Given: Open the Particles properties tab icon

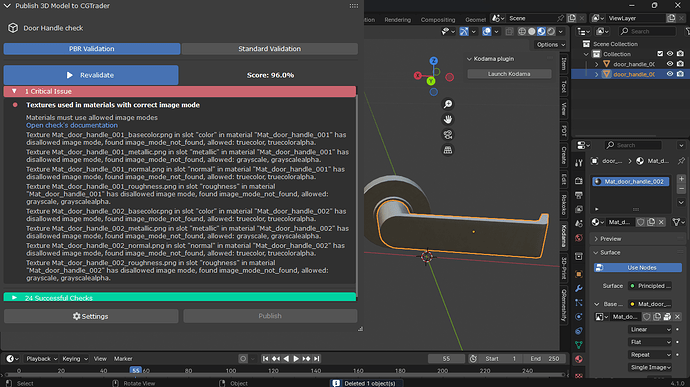Looking at the screenshot, I should [579, 302].
